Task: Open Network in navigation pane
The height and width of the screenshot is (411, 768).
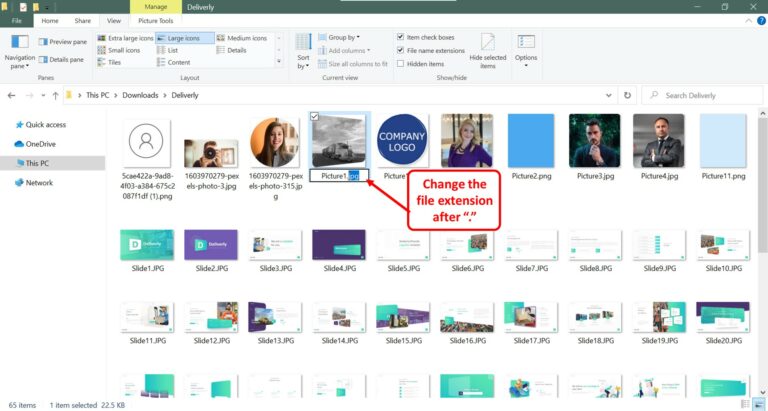Action: tap(34, 182)
